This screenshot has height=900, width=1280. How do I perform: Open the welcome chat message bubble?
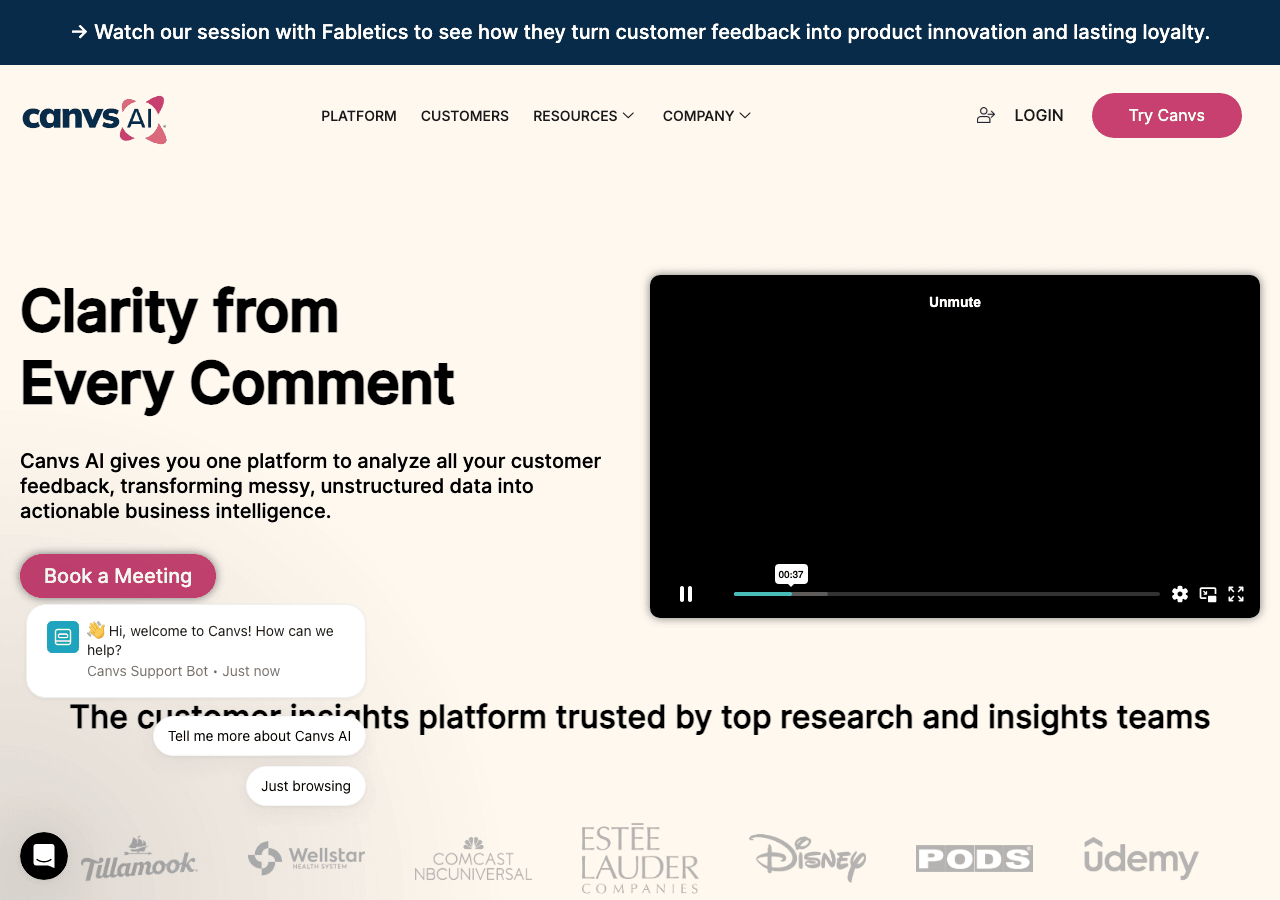coord(196,651)
